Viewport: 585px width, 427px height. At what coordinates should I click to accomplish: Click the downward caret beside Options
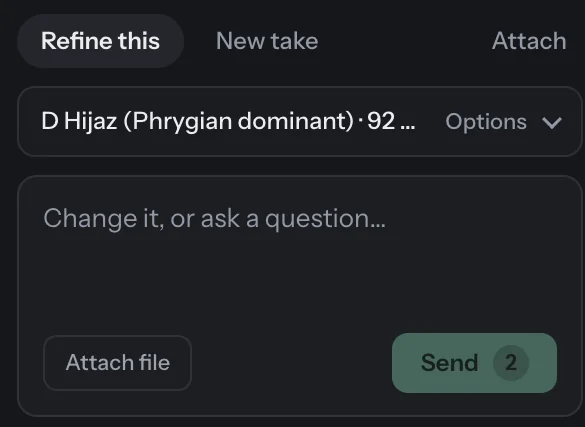[x=552, y=122]
